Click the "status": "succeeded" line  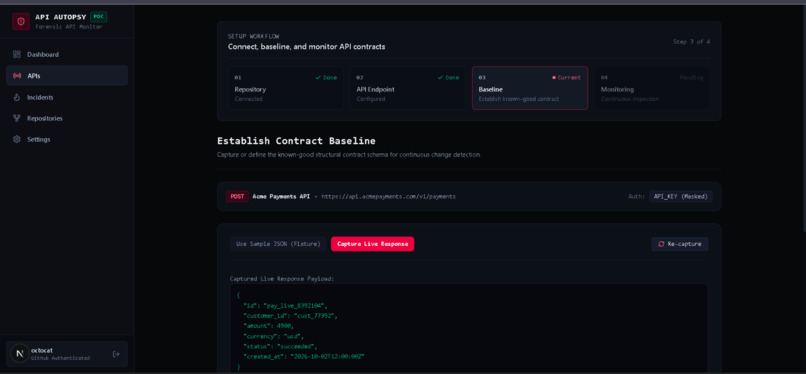(x=280, y=347)
